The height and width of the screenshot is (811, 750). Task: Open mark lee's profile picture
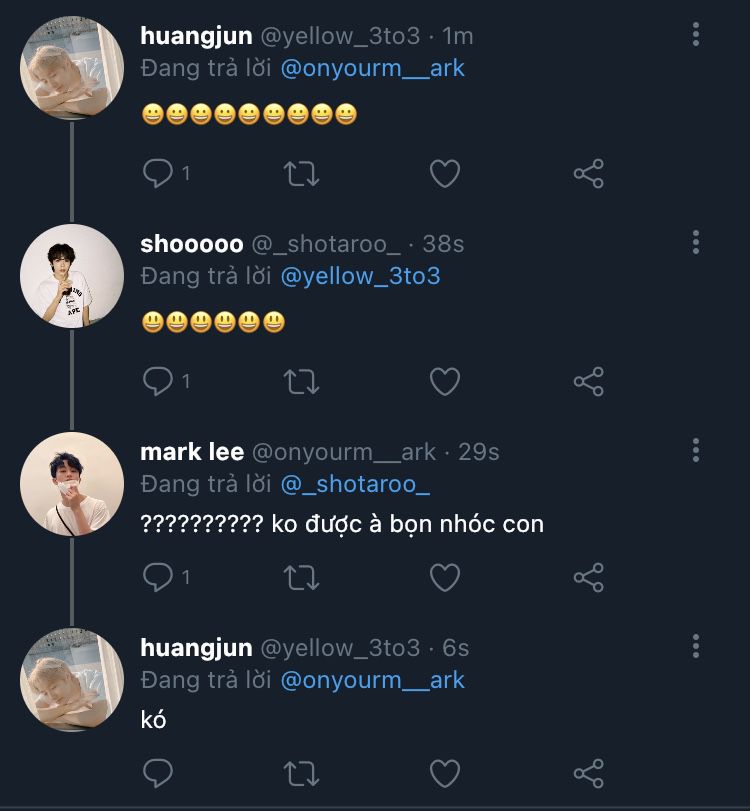coord(72,484)
